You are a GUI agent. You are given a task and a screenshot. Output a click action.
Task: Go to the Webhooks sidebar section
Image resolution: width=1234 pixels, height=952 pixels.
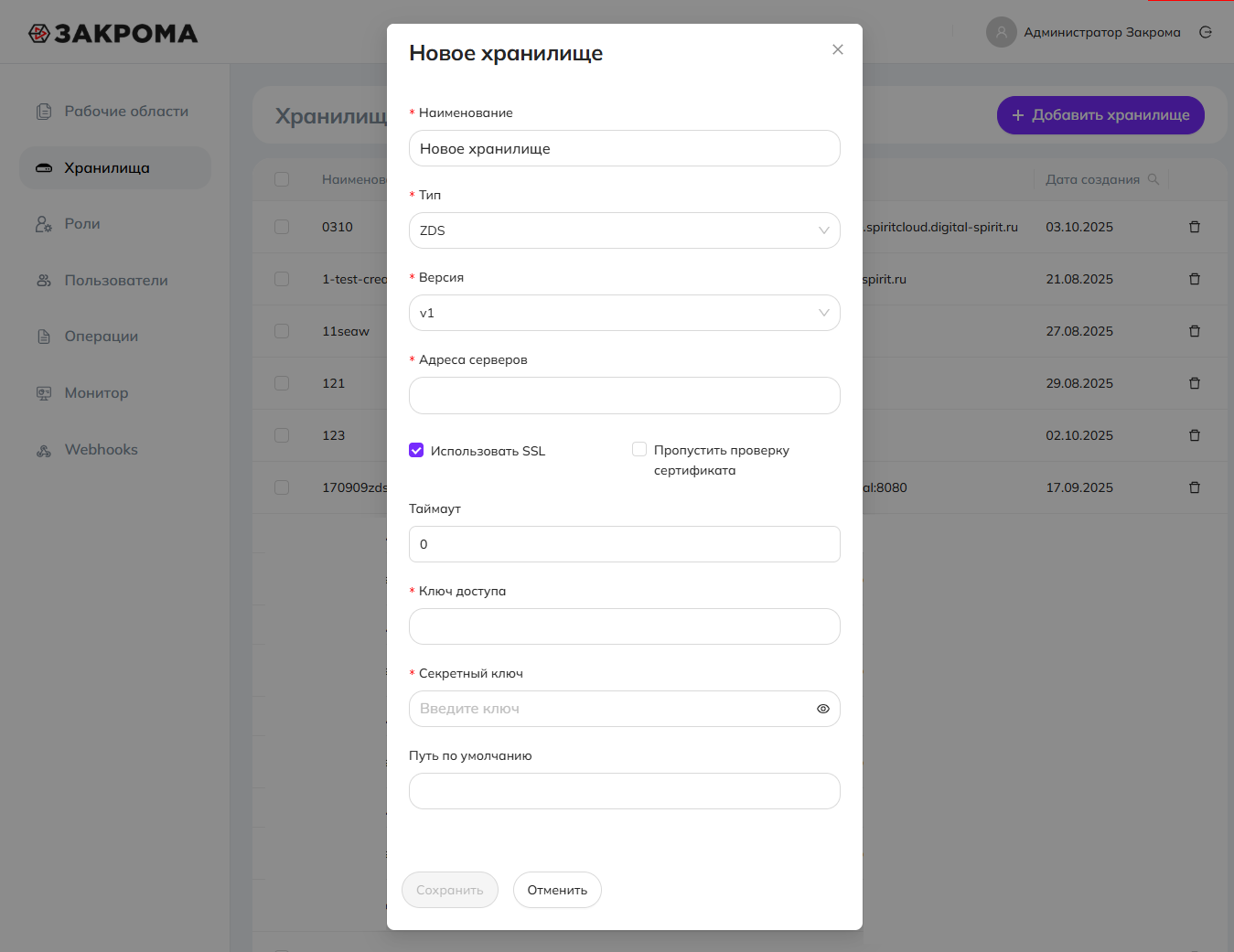click(101, 450)
